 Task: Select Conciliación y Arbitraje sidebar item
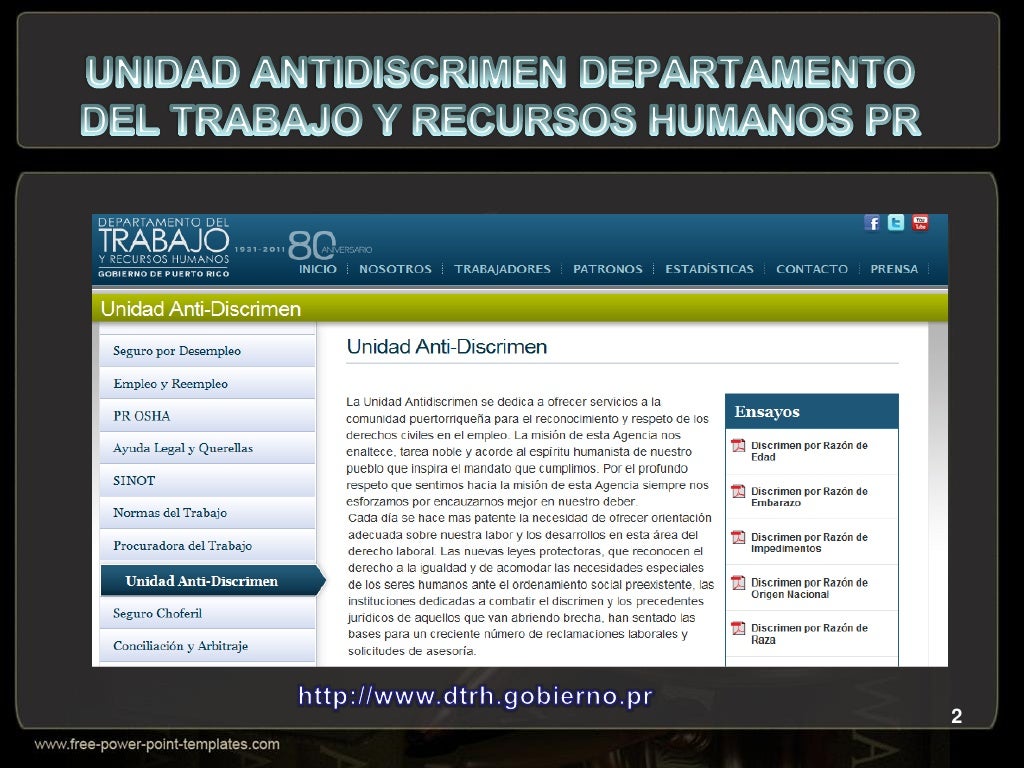208,646
